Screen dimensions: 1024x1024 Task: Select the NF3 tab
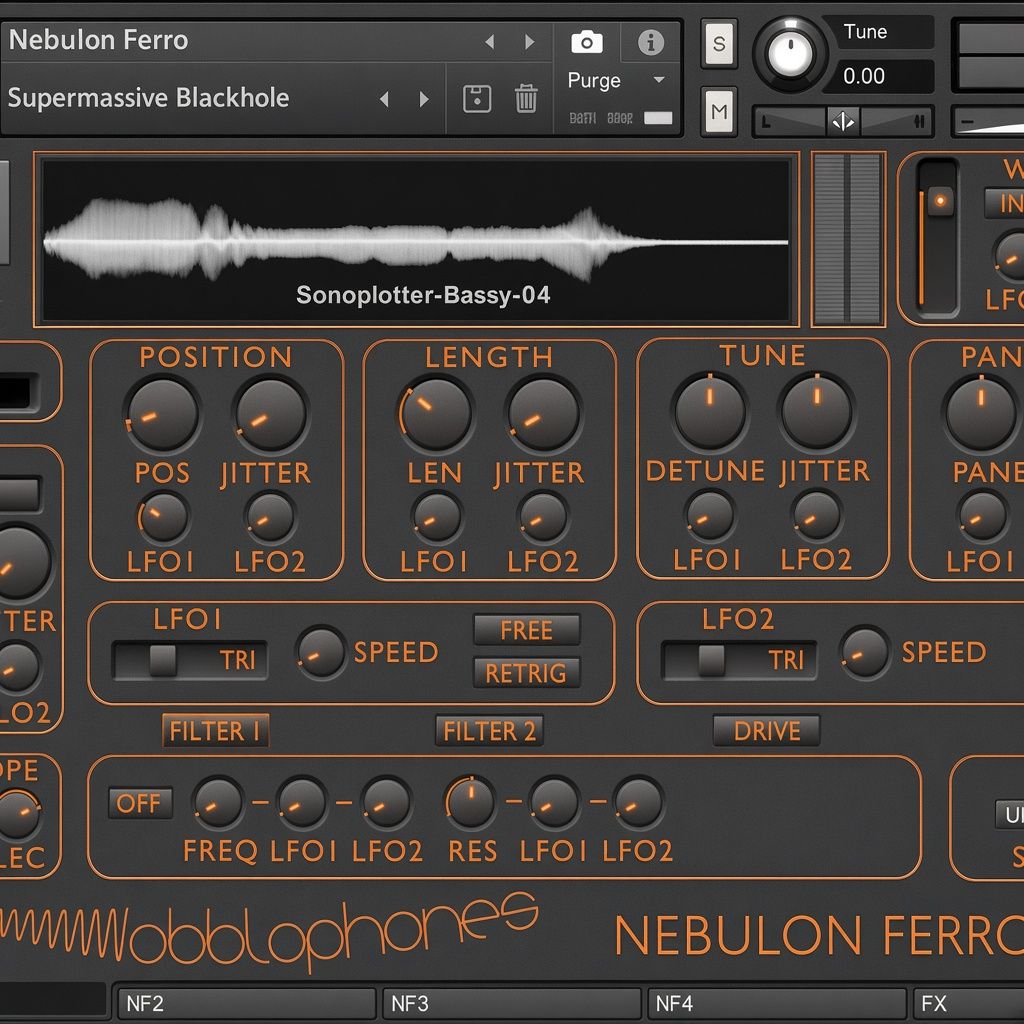(511, 1004)
